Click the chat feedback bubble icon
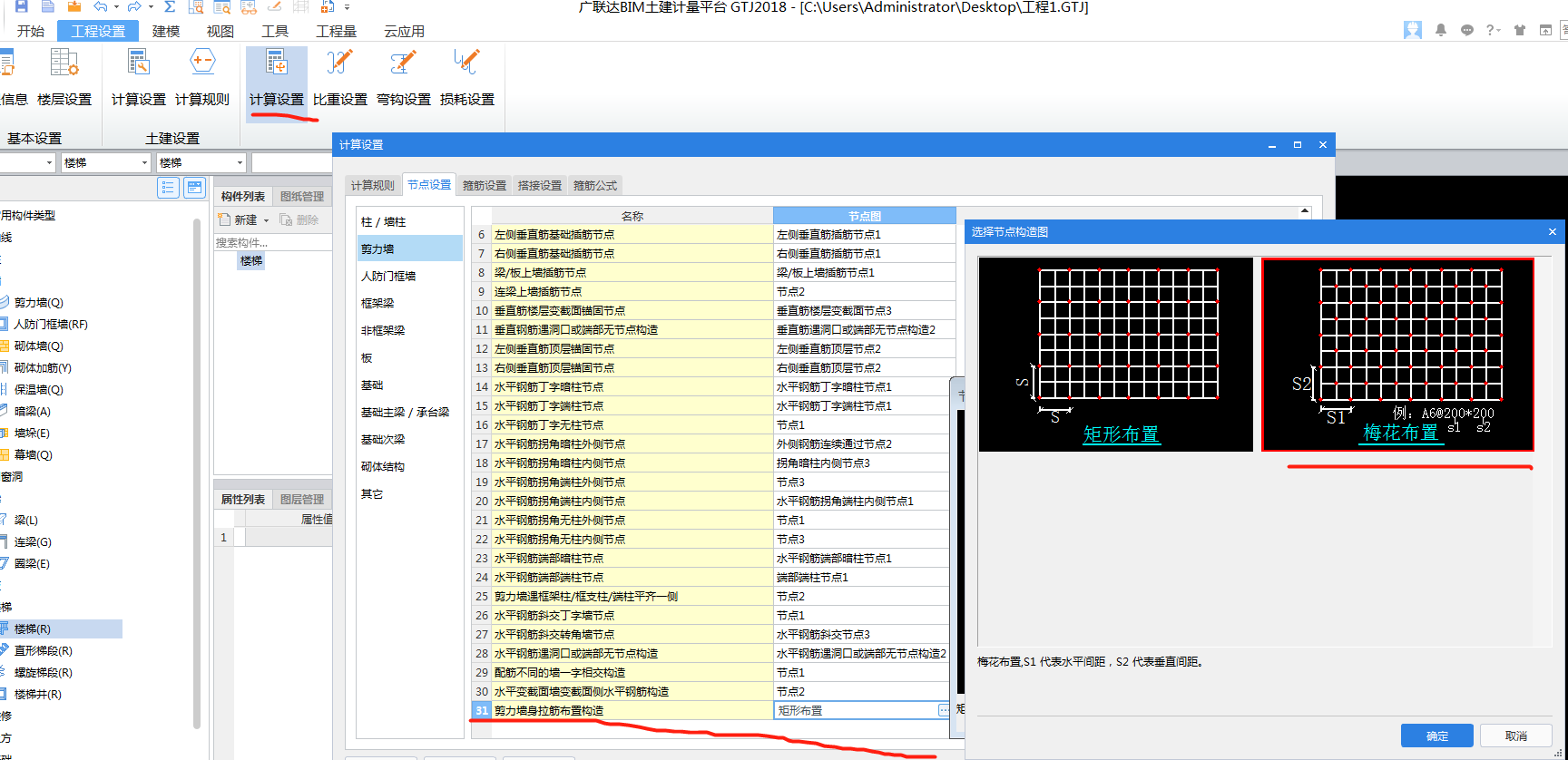Screen dimensions: 1568x760 pos(1467,30)
